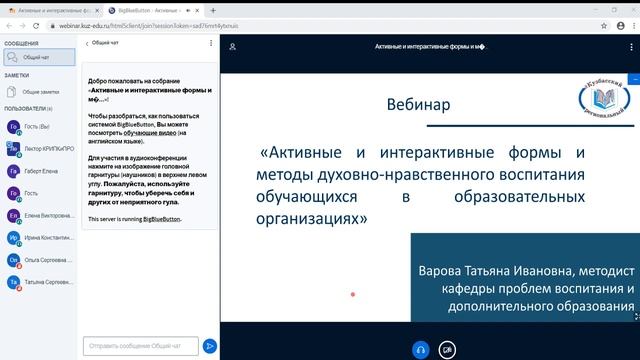The height and width of the screenshot is (360, 640).
Task: Open Общий чат in messages list
Action: pos(40,57)
